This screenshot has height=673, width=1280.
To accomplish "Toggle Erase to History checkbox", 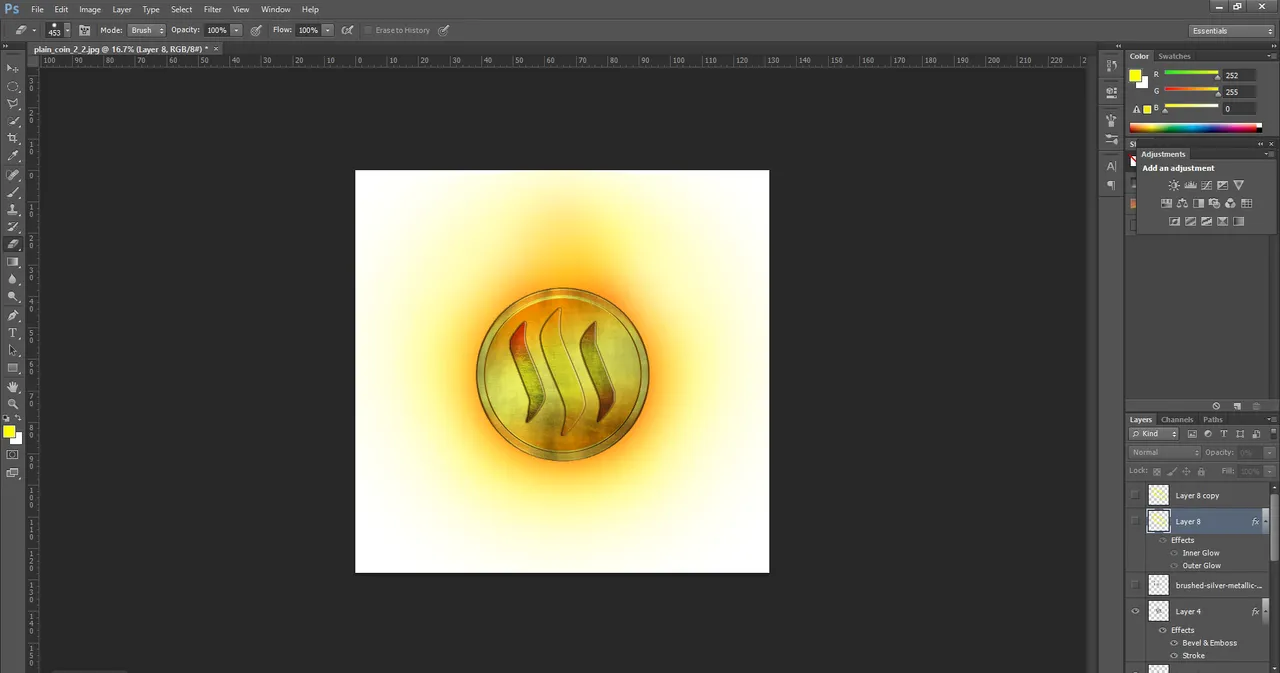I will (x=368, y=30).
